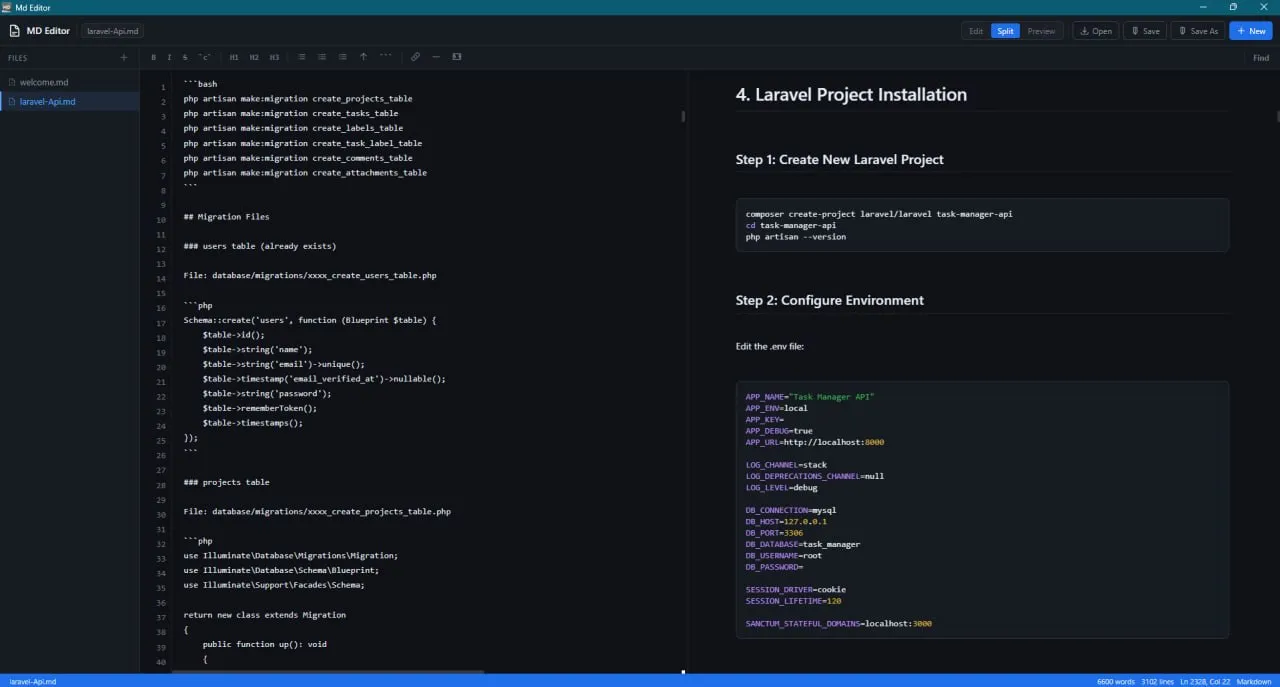The width and height of the screenshot is (1280, 687).
Task: Insert a task checklist
Action: [x=343, y=57]
